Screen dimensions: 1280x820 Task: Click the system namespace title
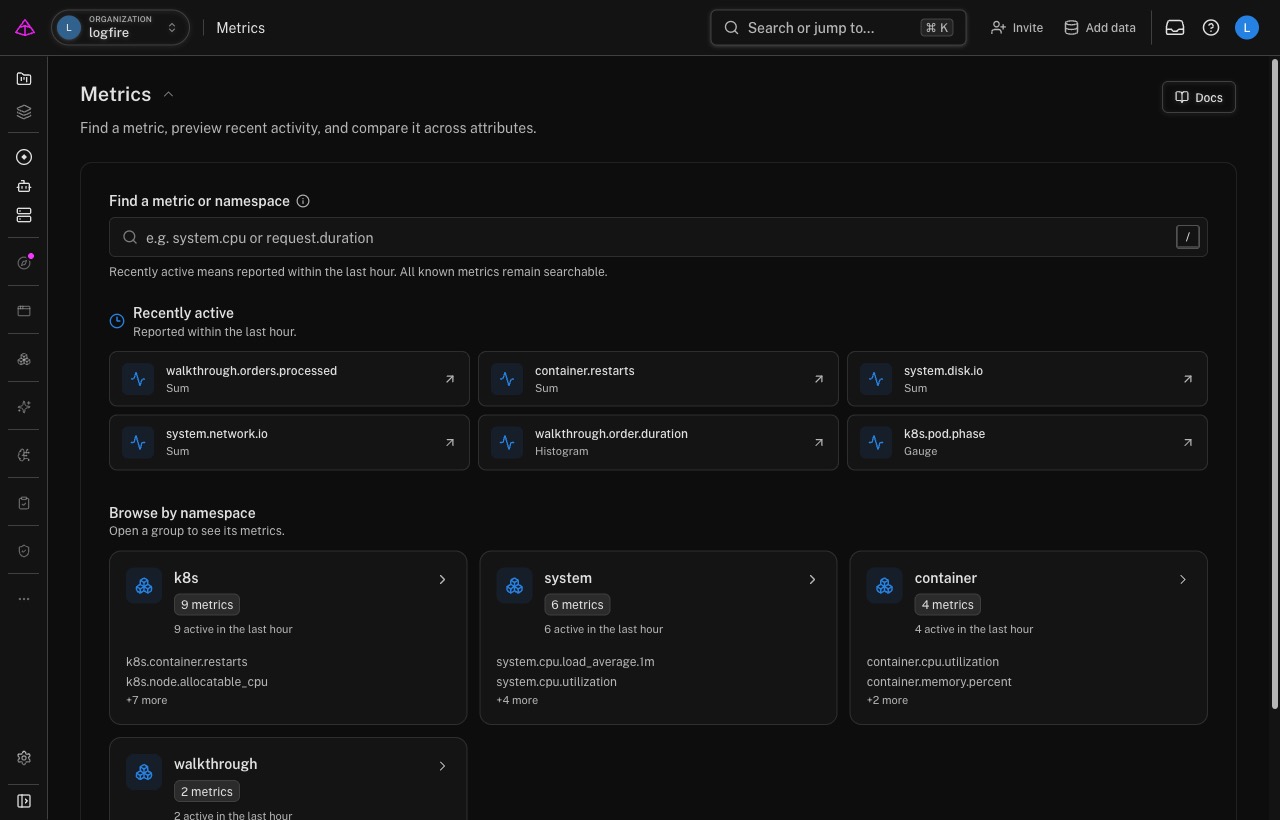[568, 578]
